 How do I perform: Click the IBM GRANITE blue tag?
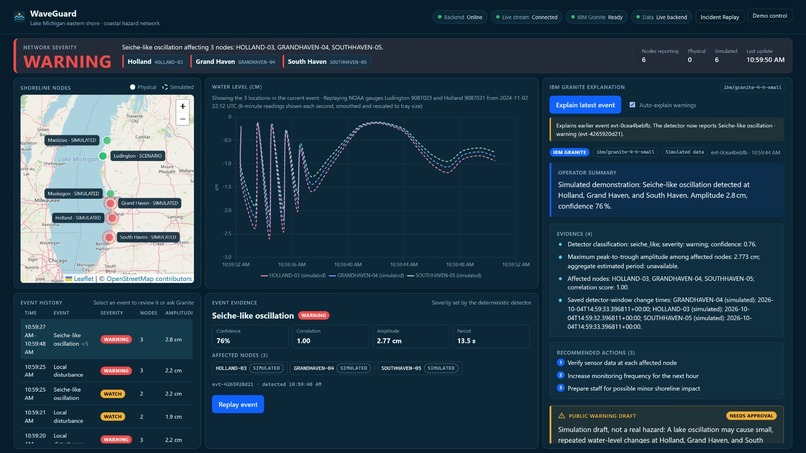pos(569,152)
